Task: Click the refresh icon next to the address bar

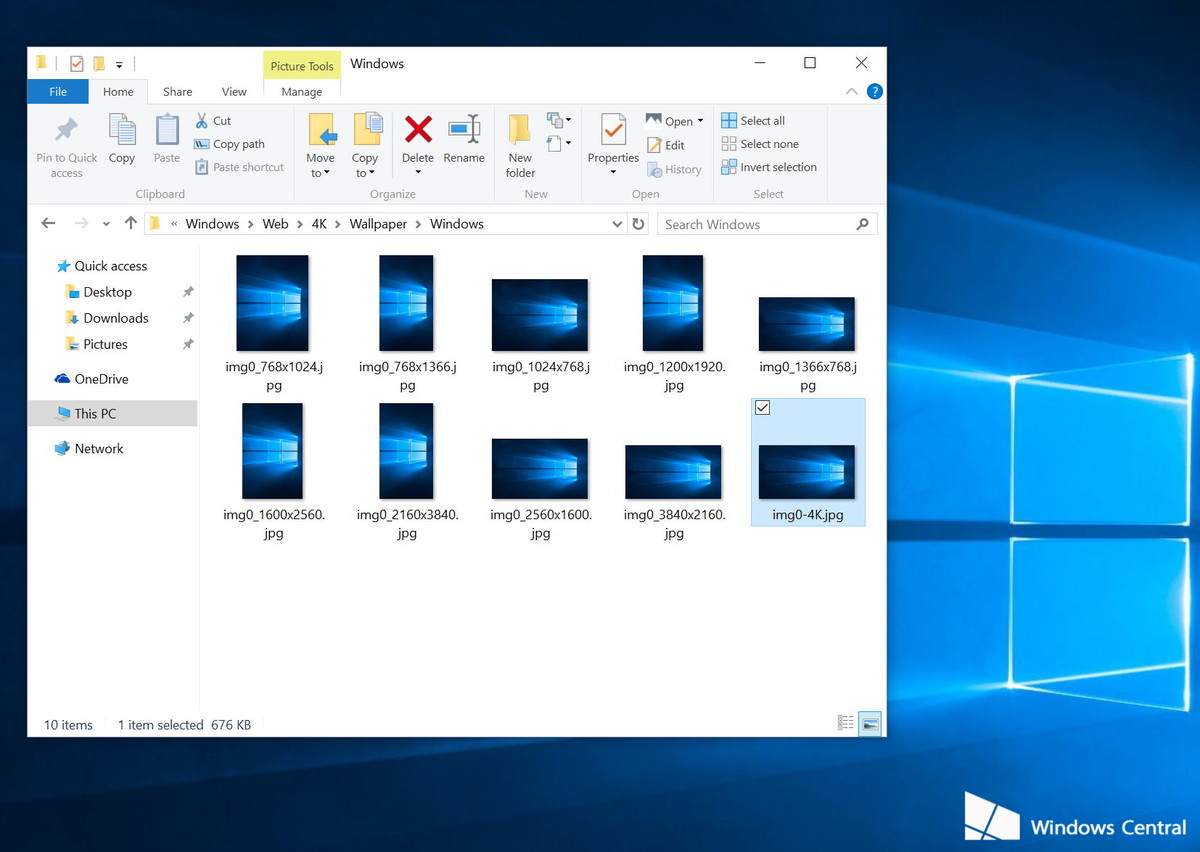Action: (639, 223)
